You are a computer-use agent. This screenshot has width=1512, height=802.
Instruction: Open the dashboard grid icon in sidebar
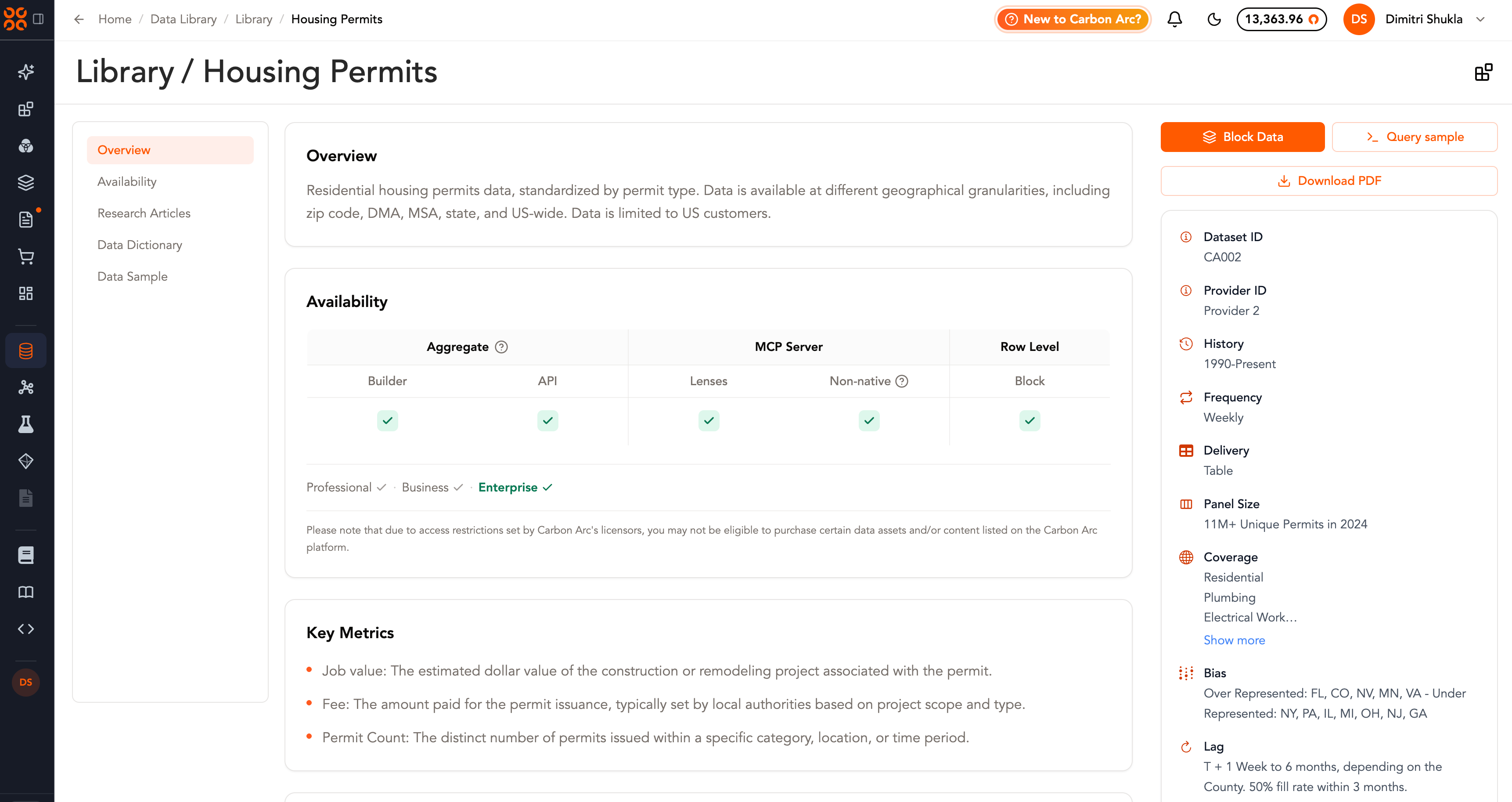click(26, 293)
